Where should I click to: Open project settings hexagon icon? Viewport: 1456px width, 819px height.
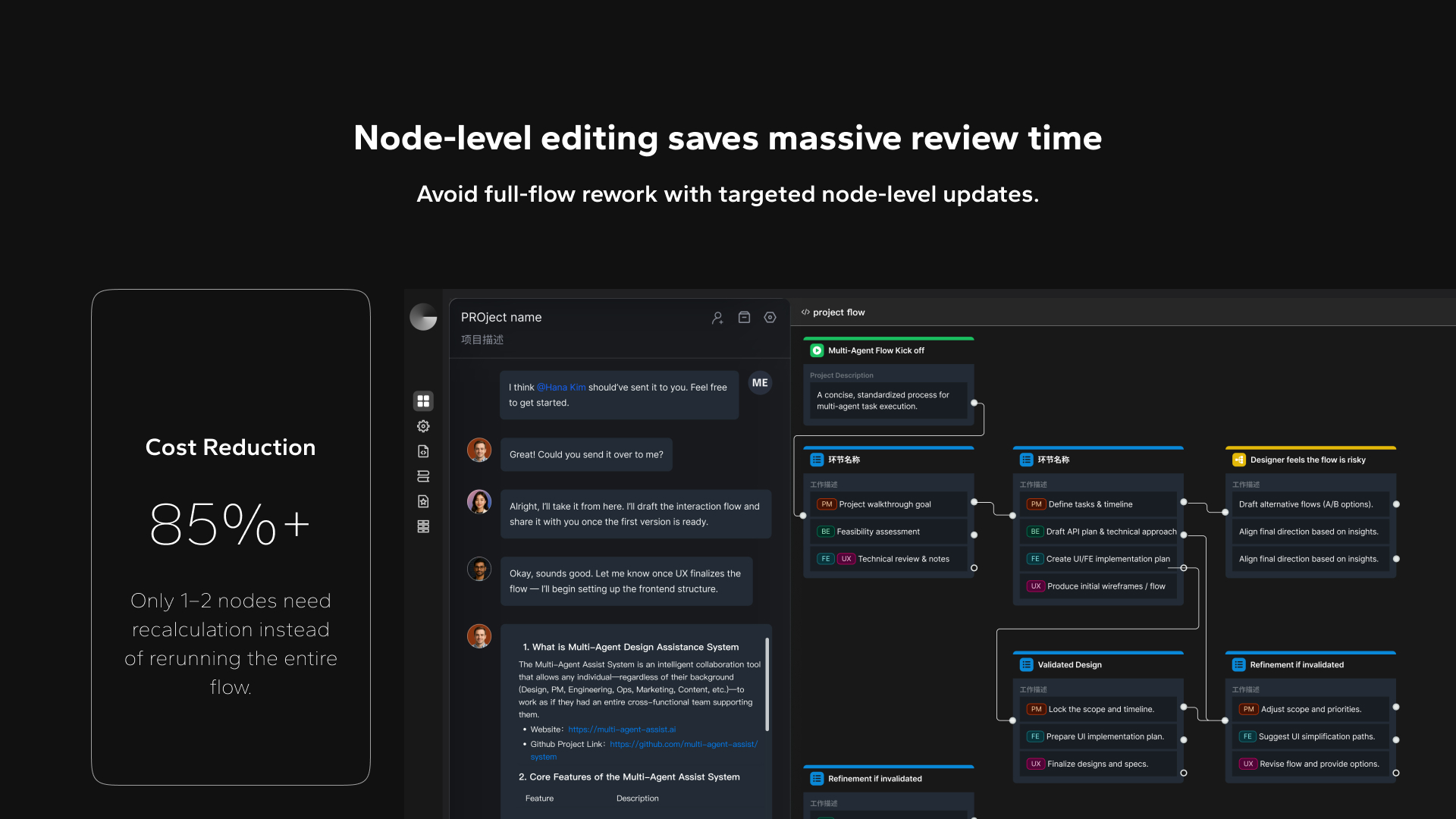[770, 318]
